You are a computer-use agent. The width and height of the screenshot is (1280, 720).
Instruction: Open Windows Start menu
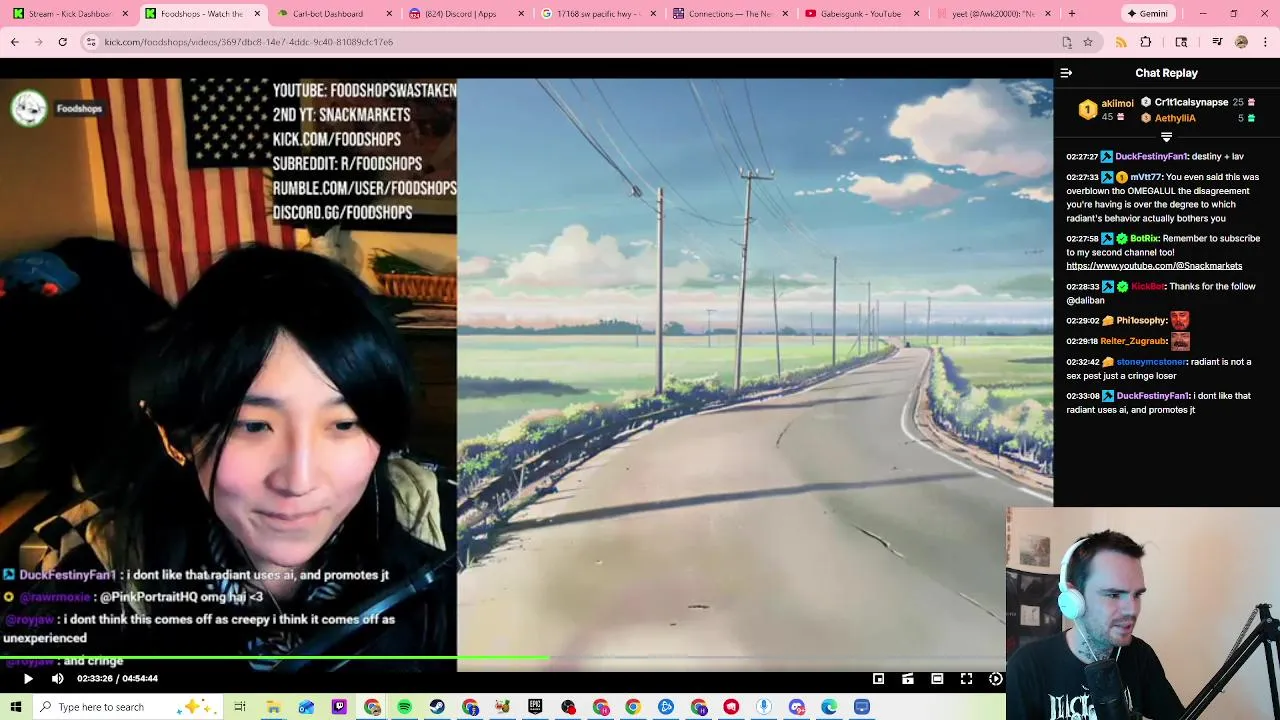click(15, 707)
